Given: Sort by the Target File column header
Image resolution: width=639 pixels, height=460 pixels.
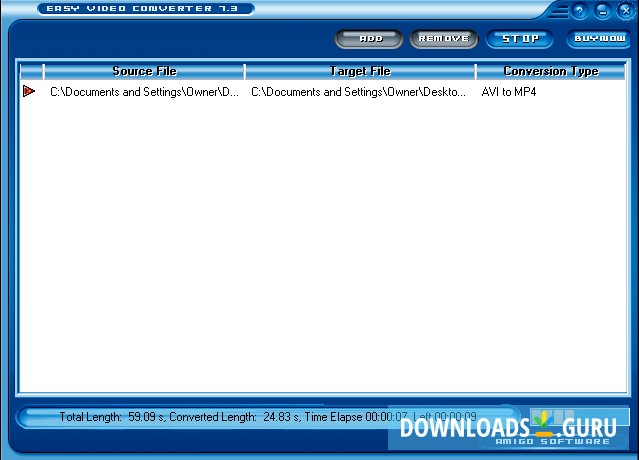Looking at the screenshot, I should (360, 71).
